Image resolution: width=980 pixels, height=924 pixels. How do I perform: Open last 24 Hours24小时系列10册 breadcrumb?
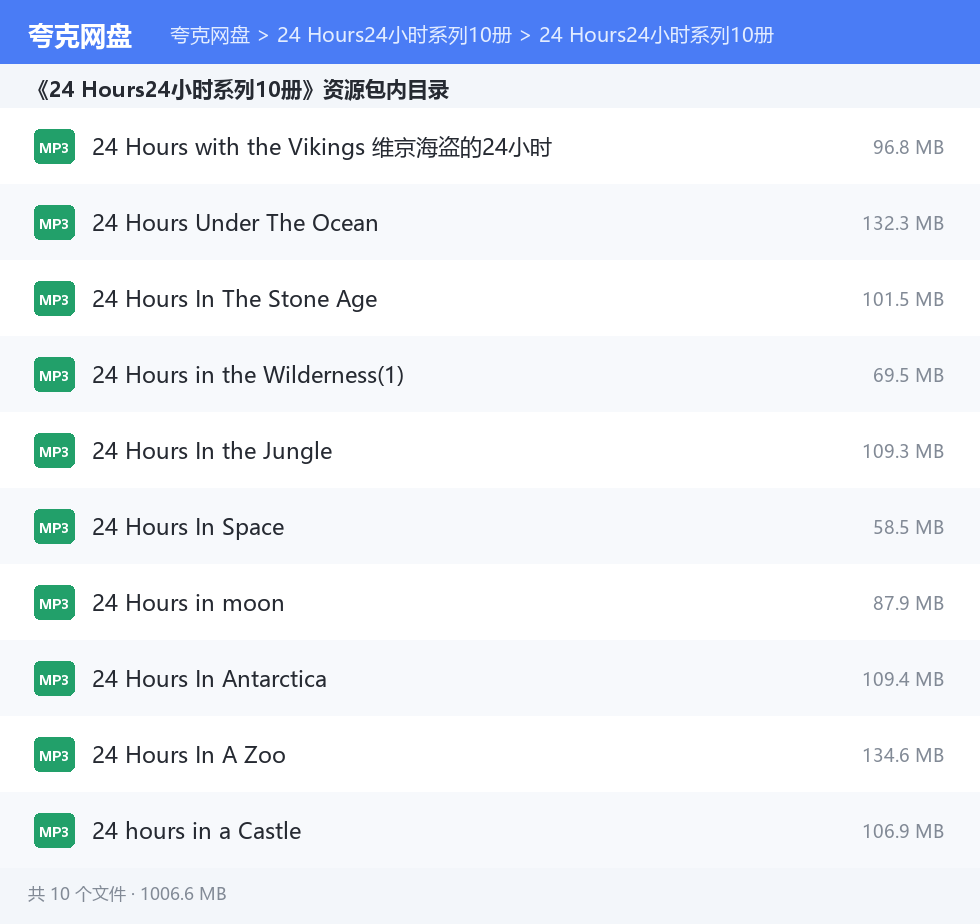[x=656, y=35]
